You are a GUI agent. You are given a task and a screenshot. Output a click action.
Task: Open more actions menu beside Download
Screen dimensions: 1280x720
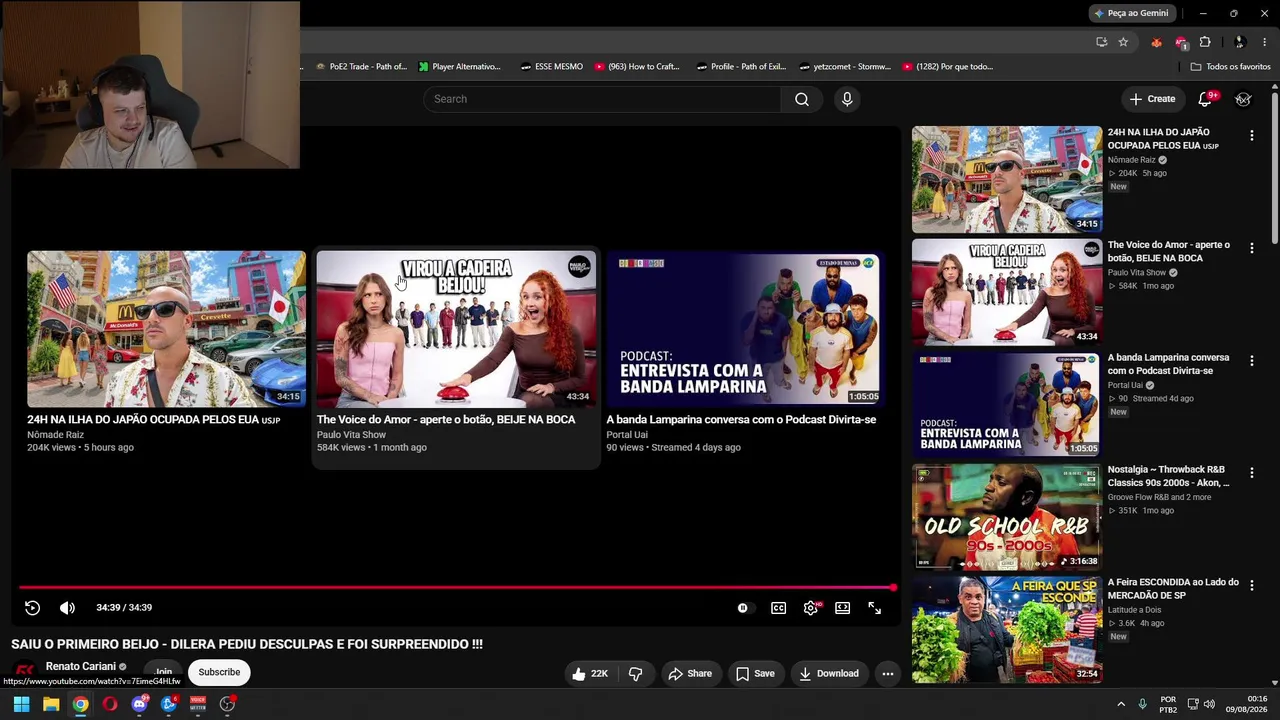tap(887, 674)
